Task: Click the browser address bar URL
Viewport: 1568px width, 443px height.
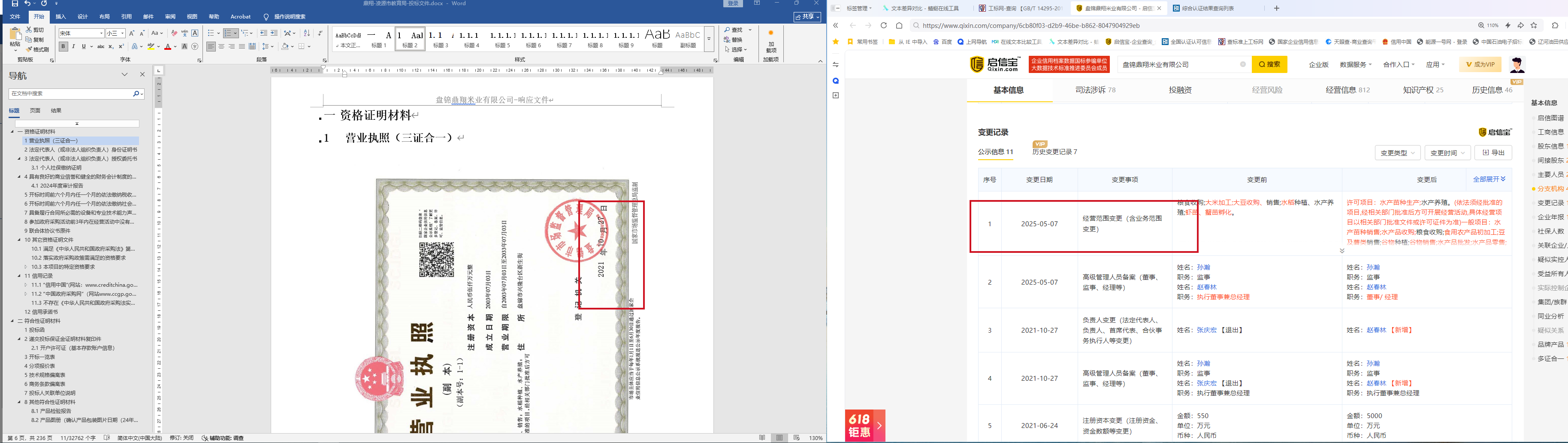Action: [1031, 26]
